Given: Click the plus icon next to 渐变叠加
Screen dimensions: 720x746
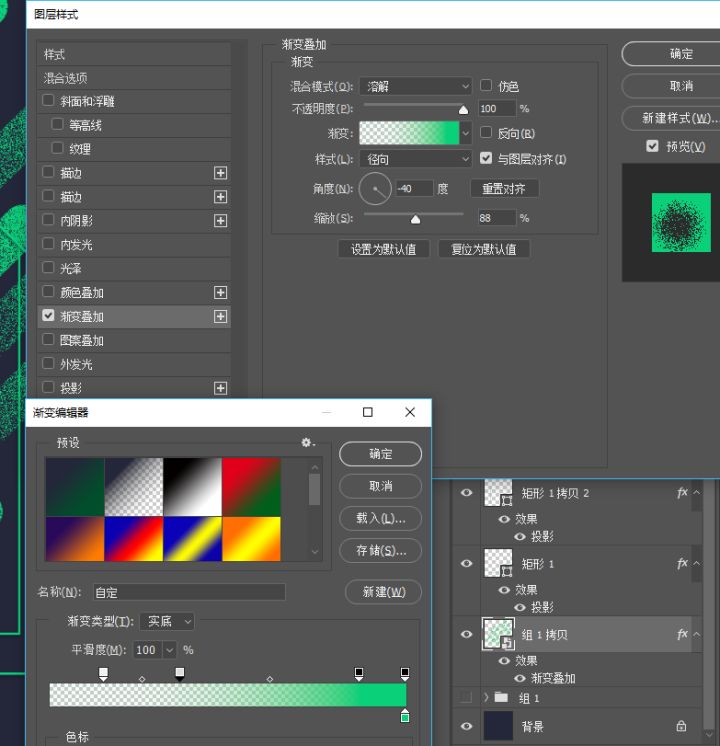Looking at the screenshot, I should (220, 317).
